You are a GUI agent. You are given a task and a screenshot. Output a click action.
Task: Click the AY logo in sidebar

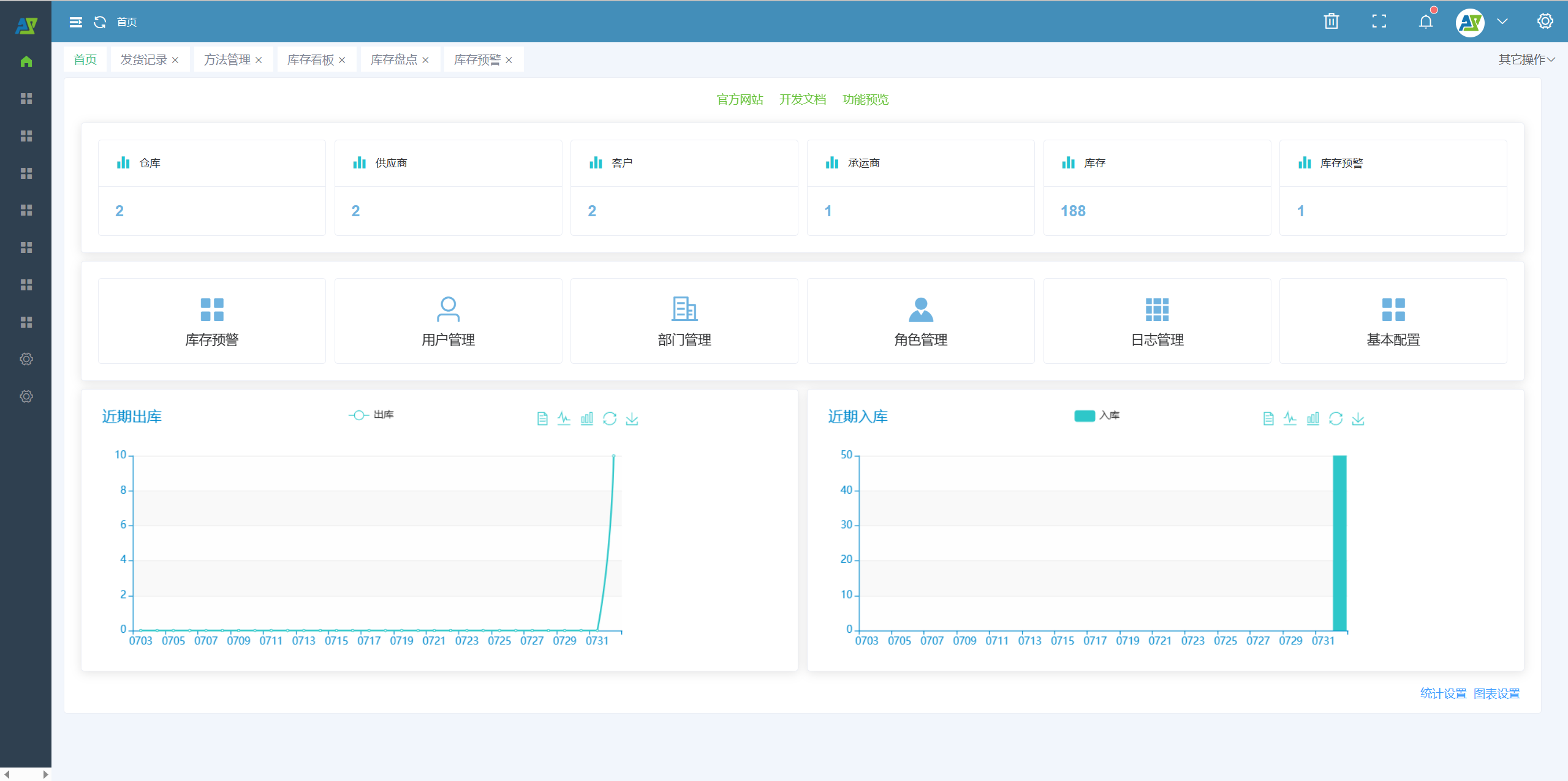tap(26, 25)
